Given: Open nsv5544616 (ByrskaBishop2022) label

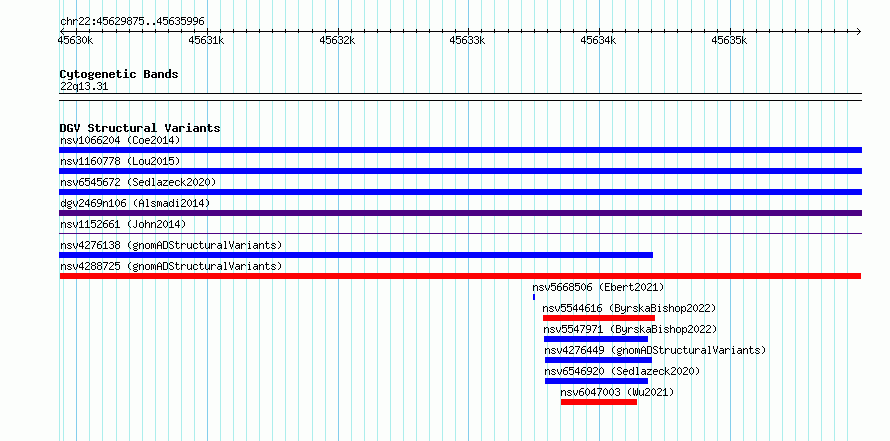Looking at the screenshot, I should click(x=629, y=308).
